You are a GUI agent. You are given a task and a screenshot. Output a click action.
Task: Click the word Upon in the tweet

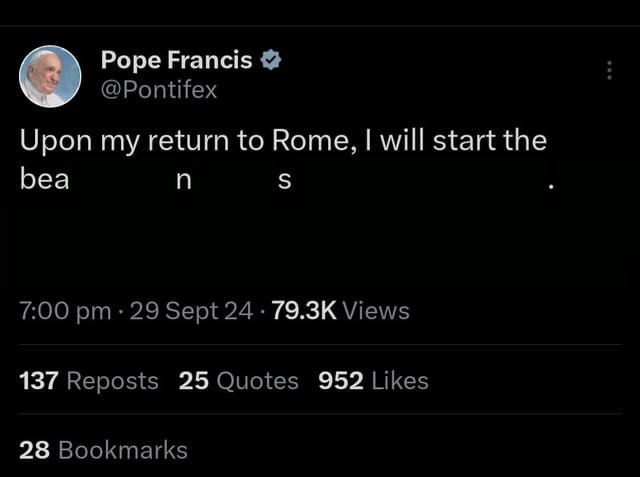(56, 141)
